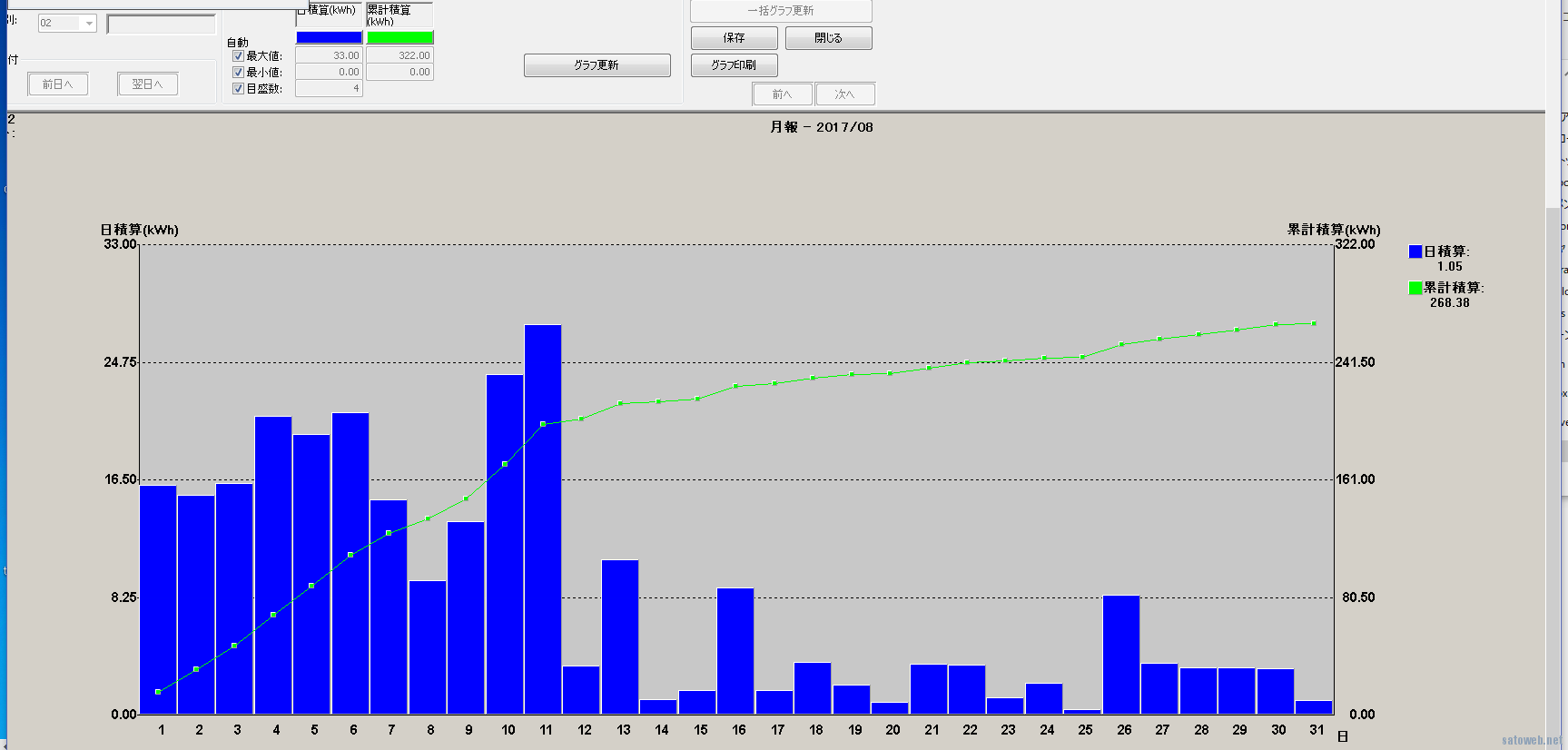The height and width of the screenshot is (750, 1568).
Task: Print the graph via グラフ印刷
Action: 734,65
